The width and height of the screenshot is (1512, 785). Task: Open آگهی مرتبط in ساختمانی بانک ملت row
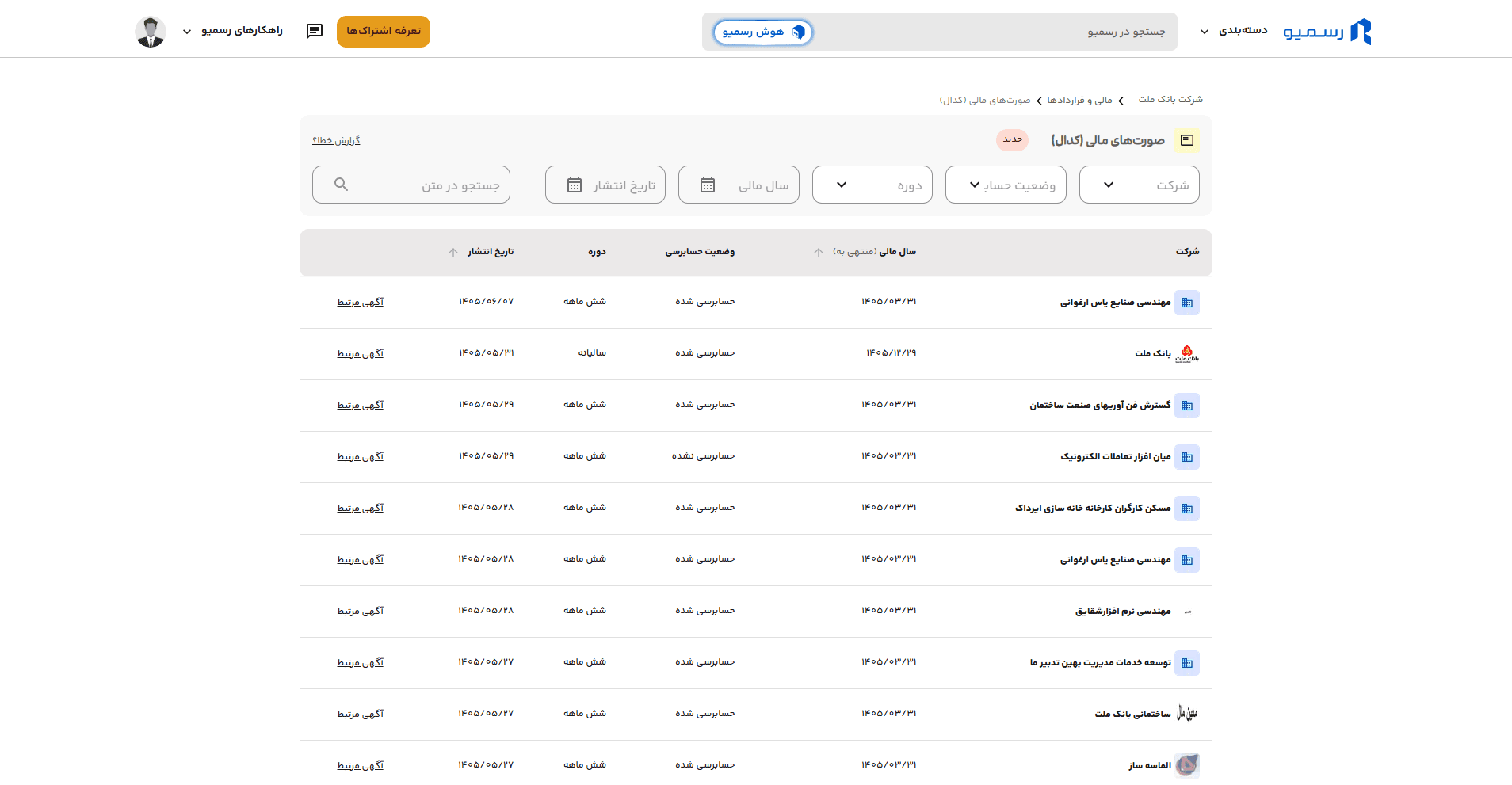point(360,715)
